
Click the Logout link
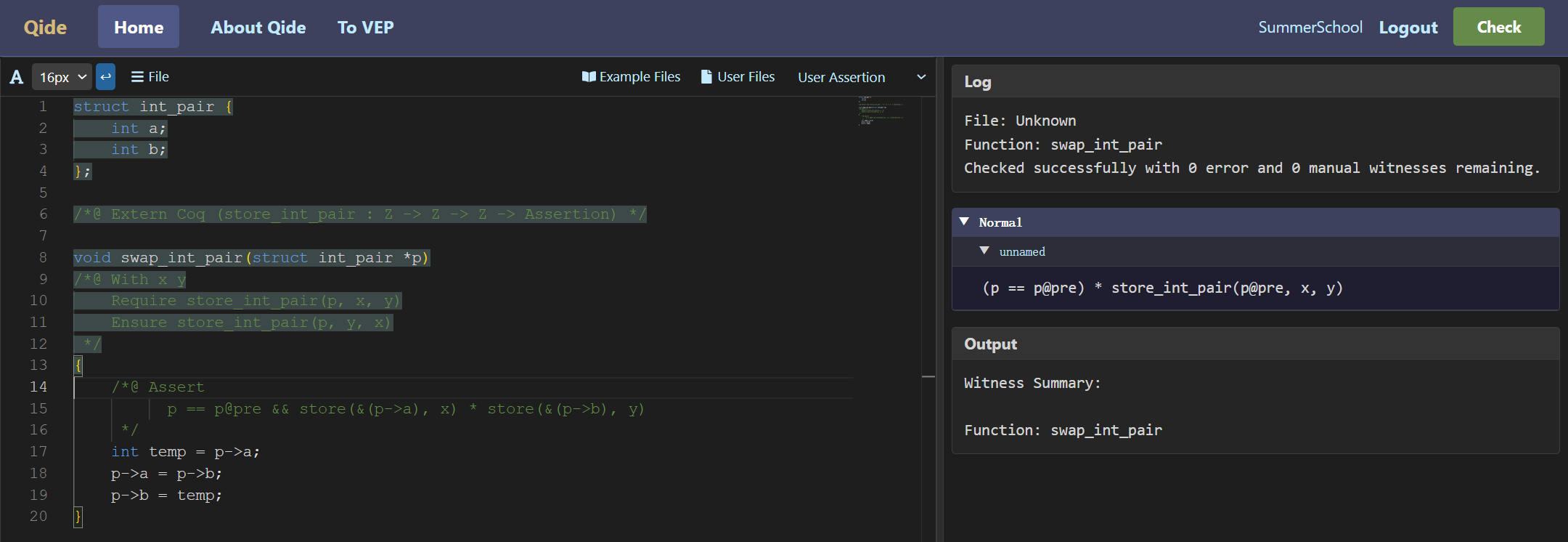(1408, 27)
